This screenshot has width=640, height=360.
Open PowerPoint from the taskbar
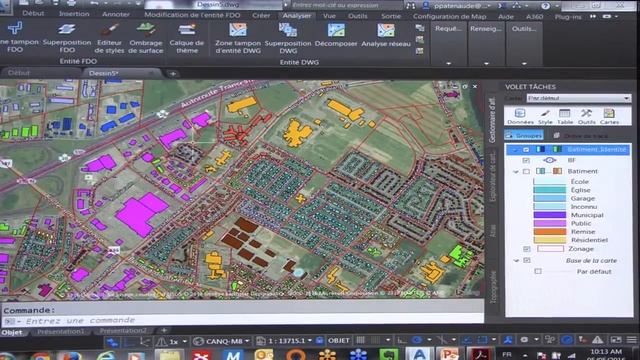coord(449,354)
